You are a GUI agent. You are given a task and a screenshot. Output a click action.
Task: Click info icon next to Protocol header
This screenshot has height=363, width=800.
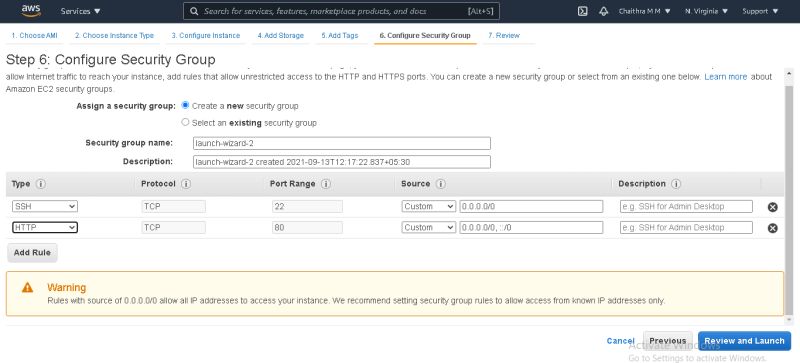186,184
